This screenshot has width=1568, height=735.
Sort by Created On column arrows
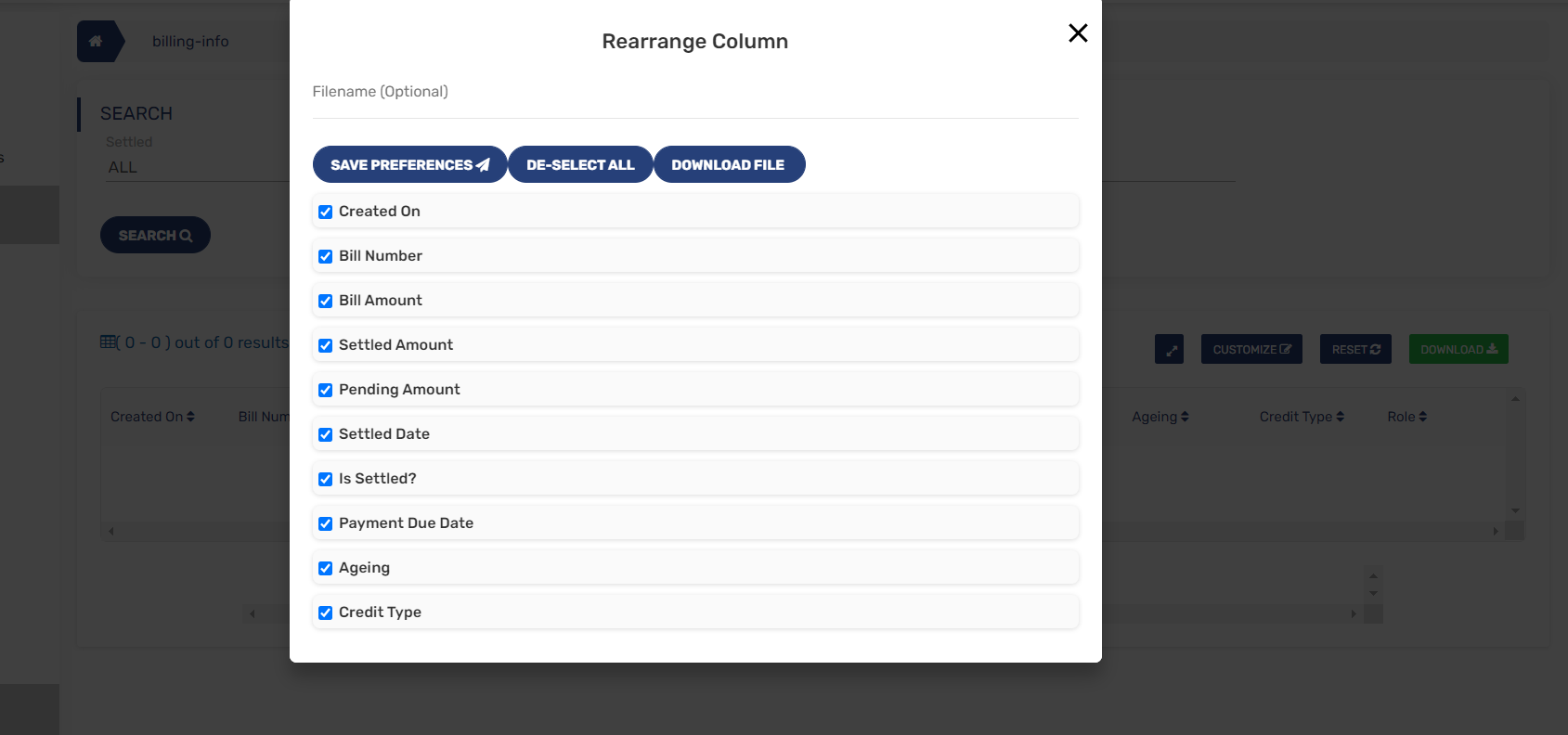pyautogui.click(x=190, y=417)
